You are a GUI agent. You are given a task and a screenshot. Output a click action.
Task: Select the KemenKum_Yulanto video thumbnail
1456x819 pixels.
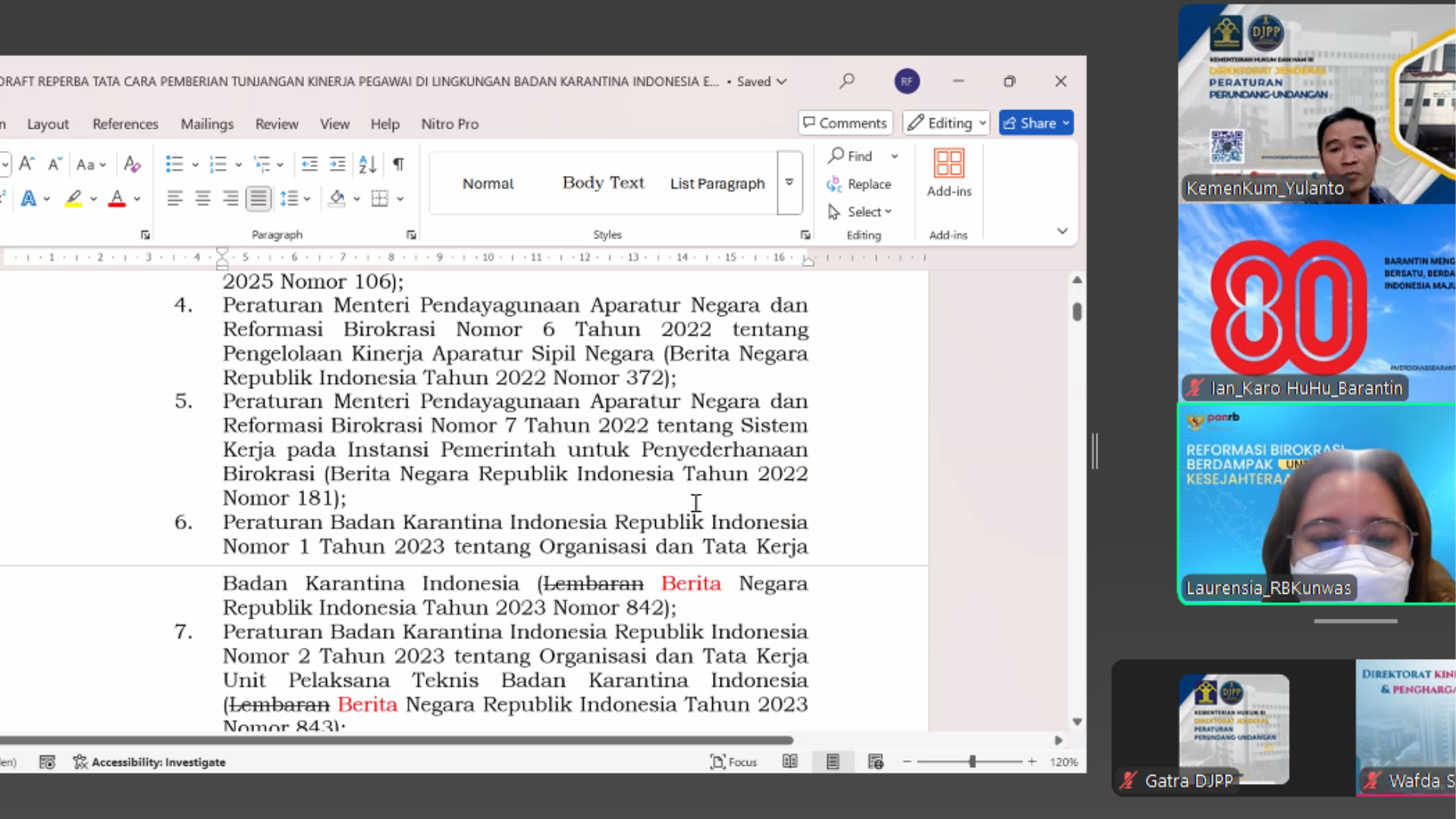[1316, 104]
